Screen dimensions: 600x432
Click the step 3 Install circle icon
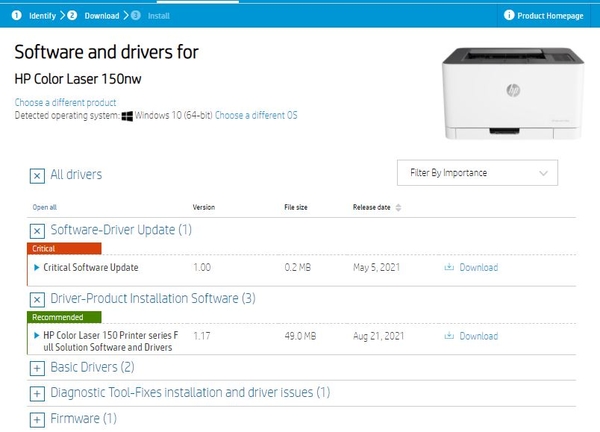[135, 15]
